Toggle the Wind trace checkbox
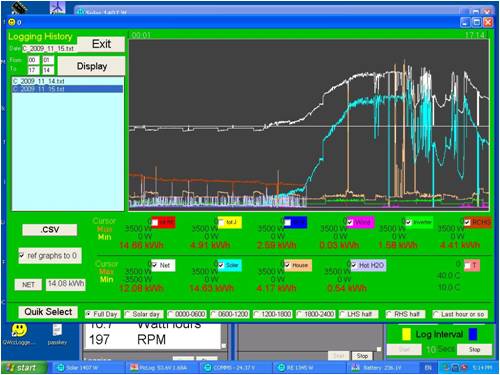This screenshot has width=500, height=375. 350,222
